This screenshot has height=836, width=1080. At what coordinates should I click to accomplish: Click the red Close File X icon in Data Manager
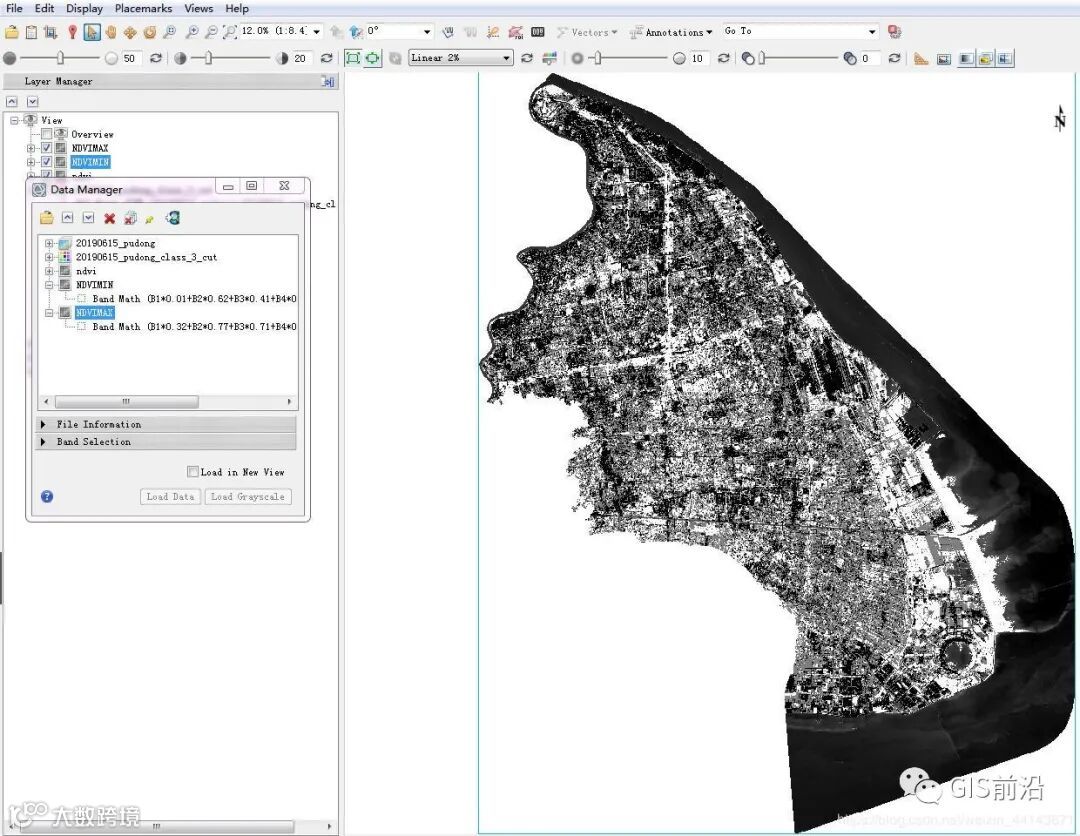[x=110, y=218]
